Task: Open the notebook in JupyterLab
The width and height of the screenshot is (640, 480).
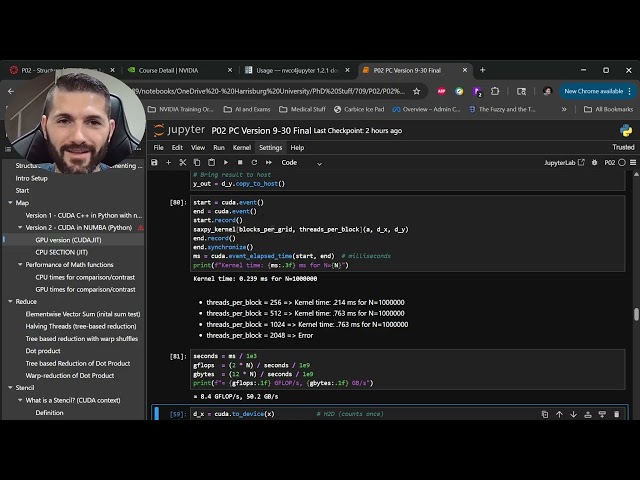Action: [x=564, y=162]
